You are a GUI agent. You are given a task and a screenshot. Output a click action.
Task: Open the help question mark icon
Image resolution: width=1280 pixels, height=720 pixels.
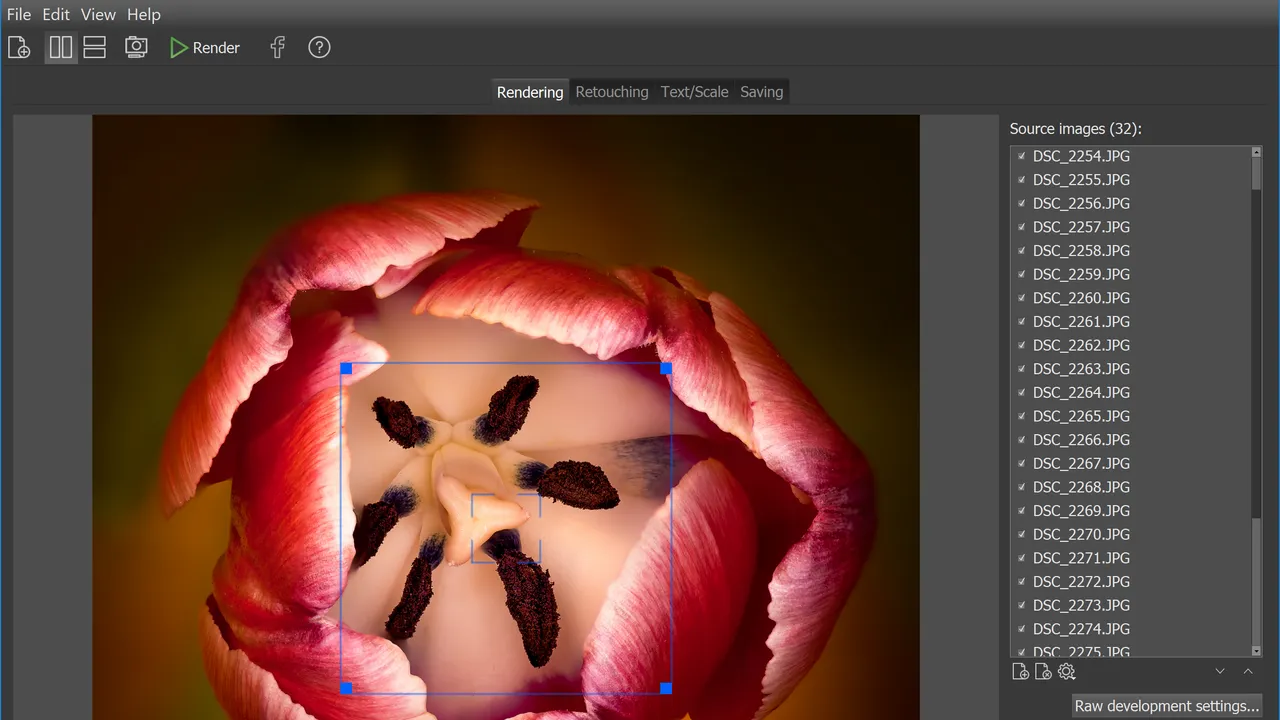point(319,47)
